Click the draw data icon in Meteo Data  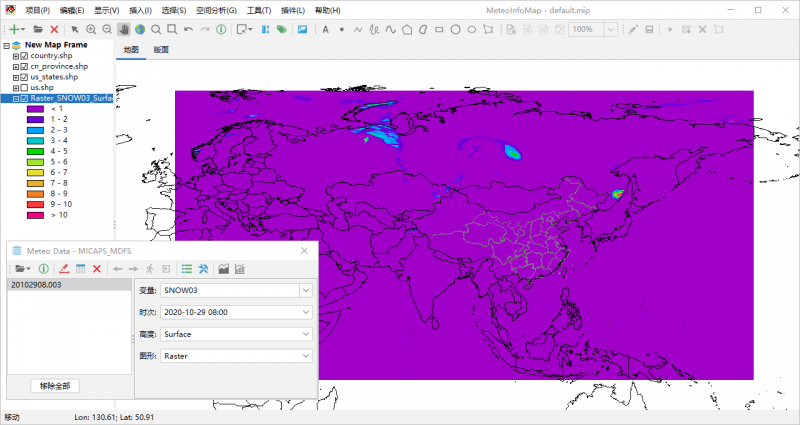click(63, 268)
